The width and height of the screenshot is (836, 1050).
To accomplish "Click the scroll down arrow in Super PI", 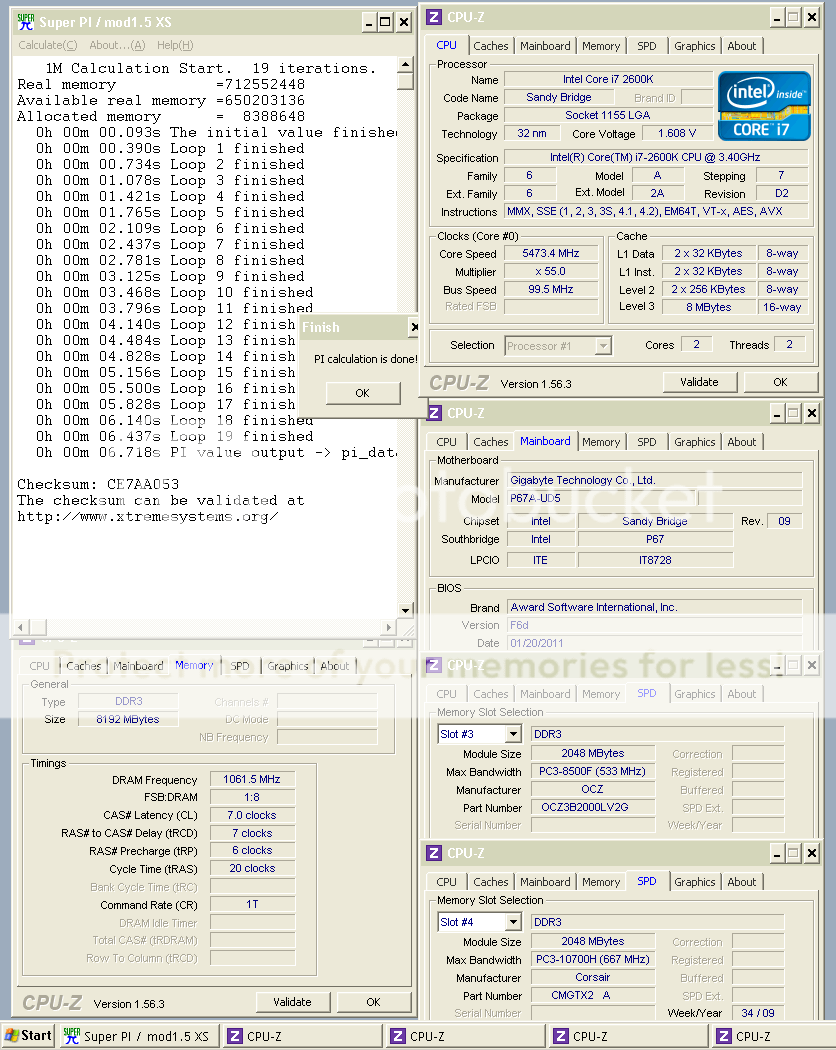I will click(x=405, y=610).
